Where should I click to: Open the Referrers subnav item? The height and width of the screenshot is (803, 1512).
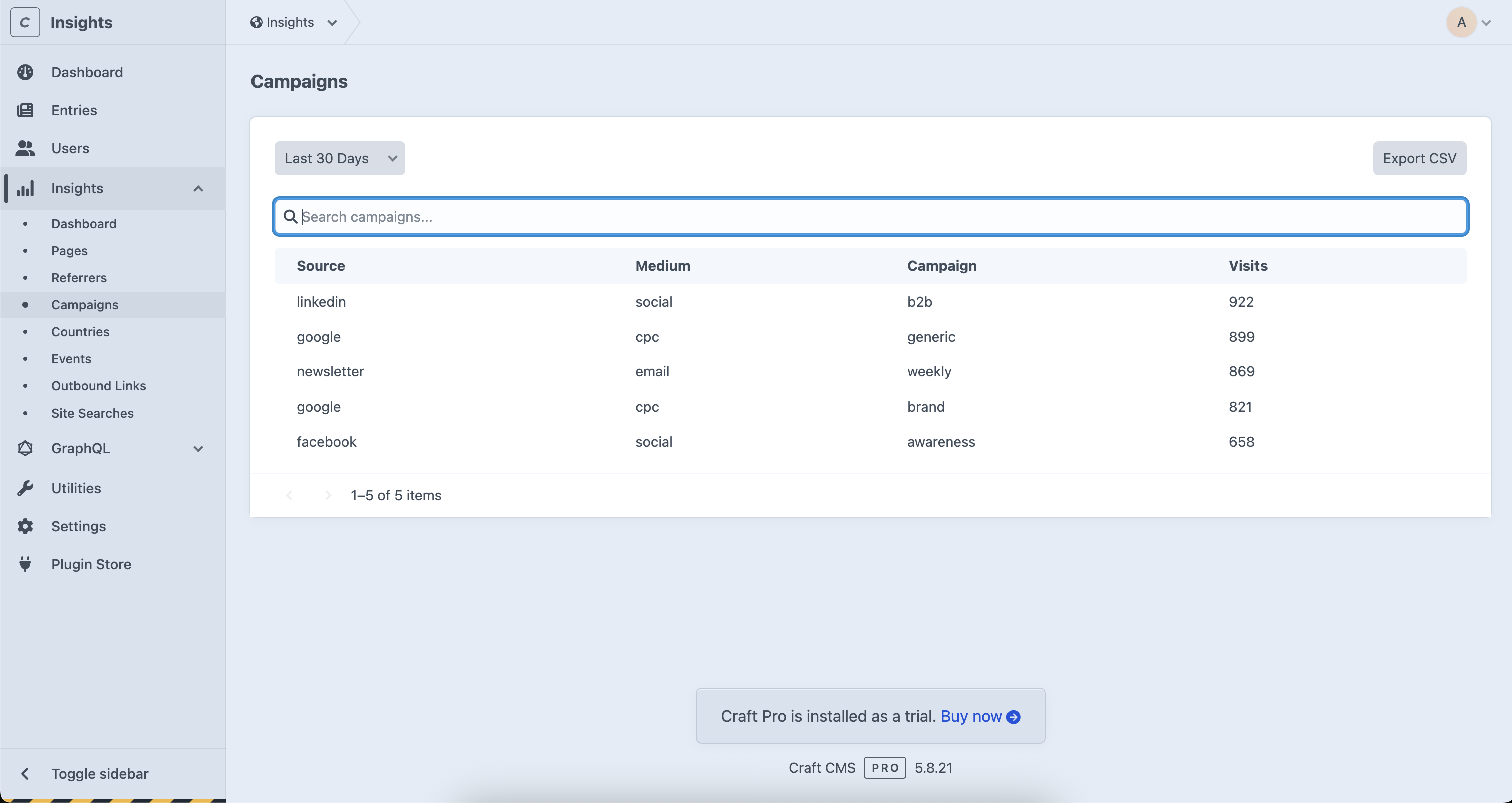coord(79,278)
